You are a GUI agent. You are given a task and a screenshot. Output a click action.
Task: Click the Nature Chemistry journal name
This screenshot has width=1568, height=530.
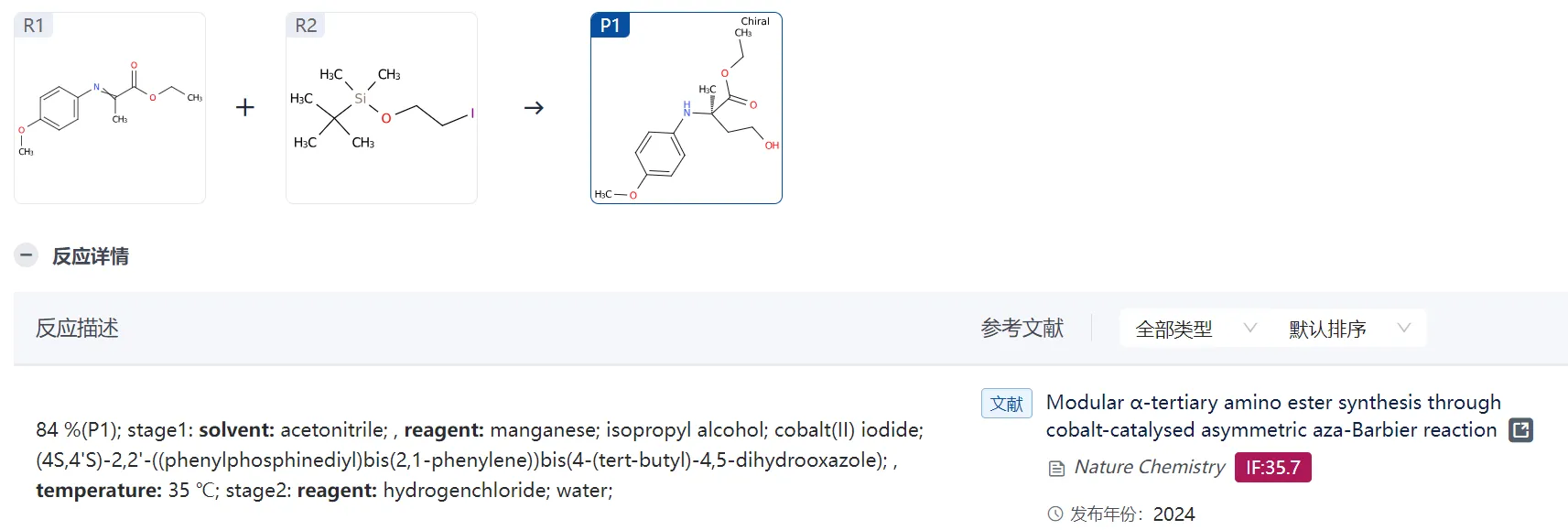(x=1149, y=468)
